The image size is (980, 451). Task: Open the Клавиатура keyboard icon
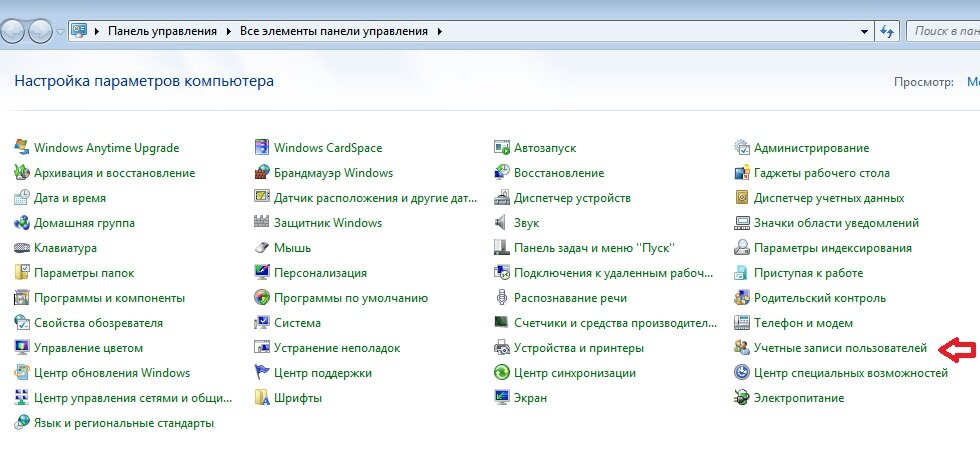(22, 247)
